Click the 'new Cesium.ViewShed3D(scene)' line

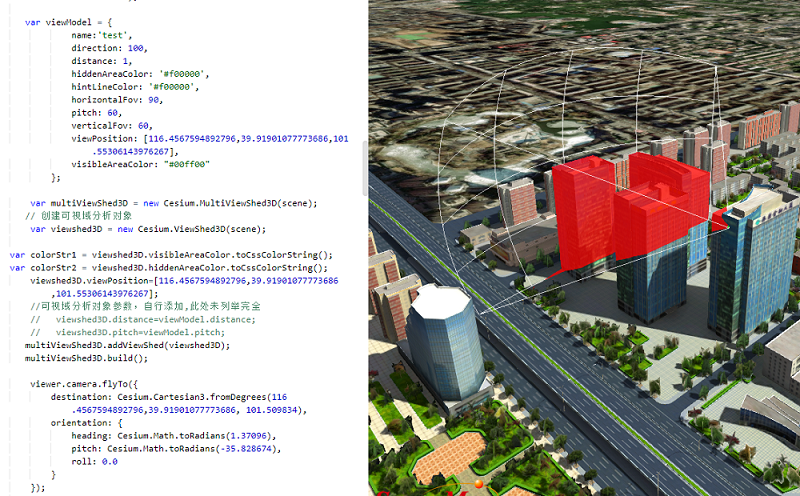148,229
